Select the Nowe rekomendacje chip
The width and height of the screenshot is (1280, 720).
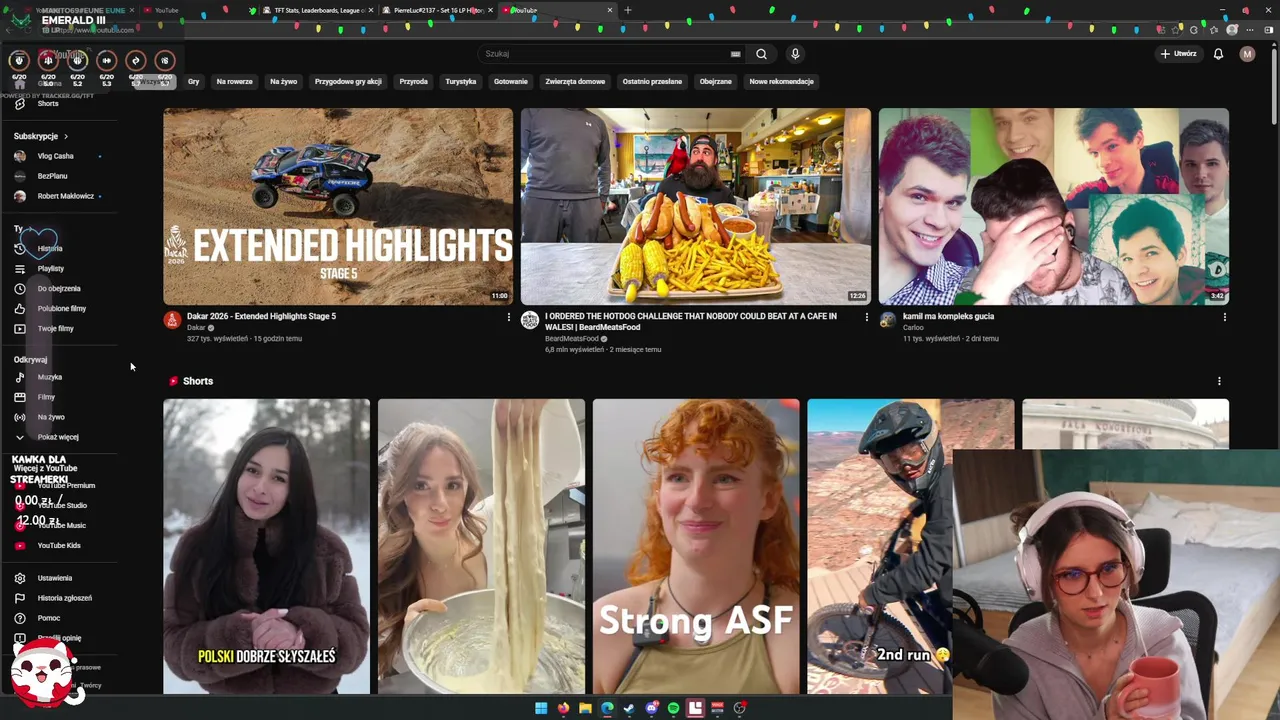782,82
